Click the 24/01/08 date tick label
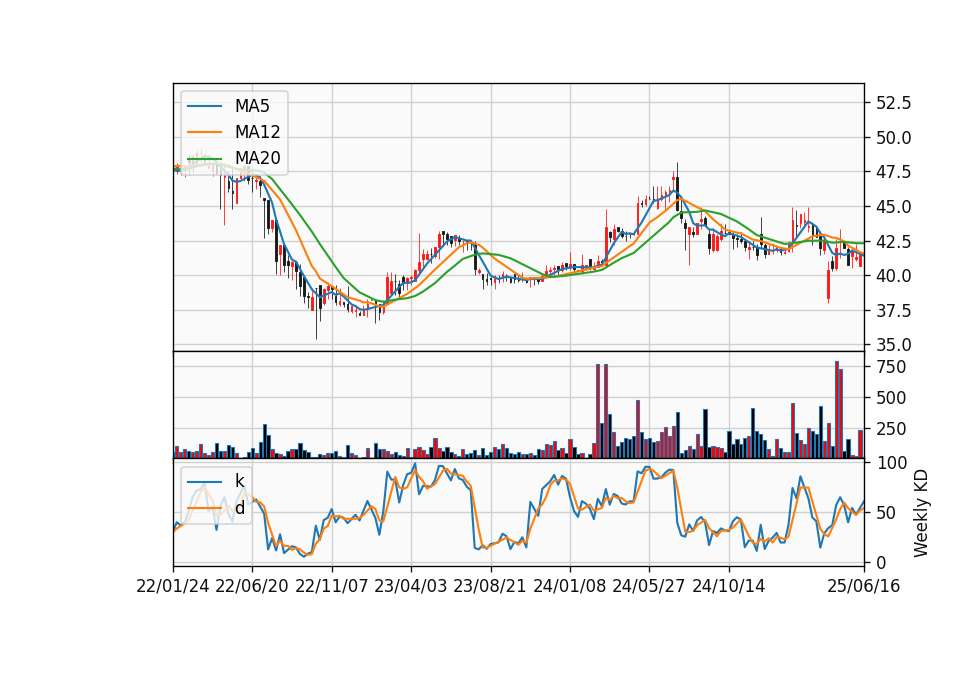Screen dimensions: 960x690 [569, 587]
